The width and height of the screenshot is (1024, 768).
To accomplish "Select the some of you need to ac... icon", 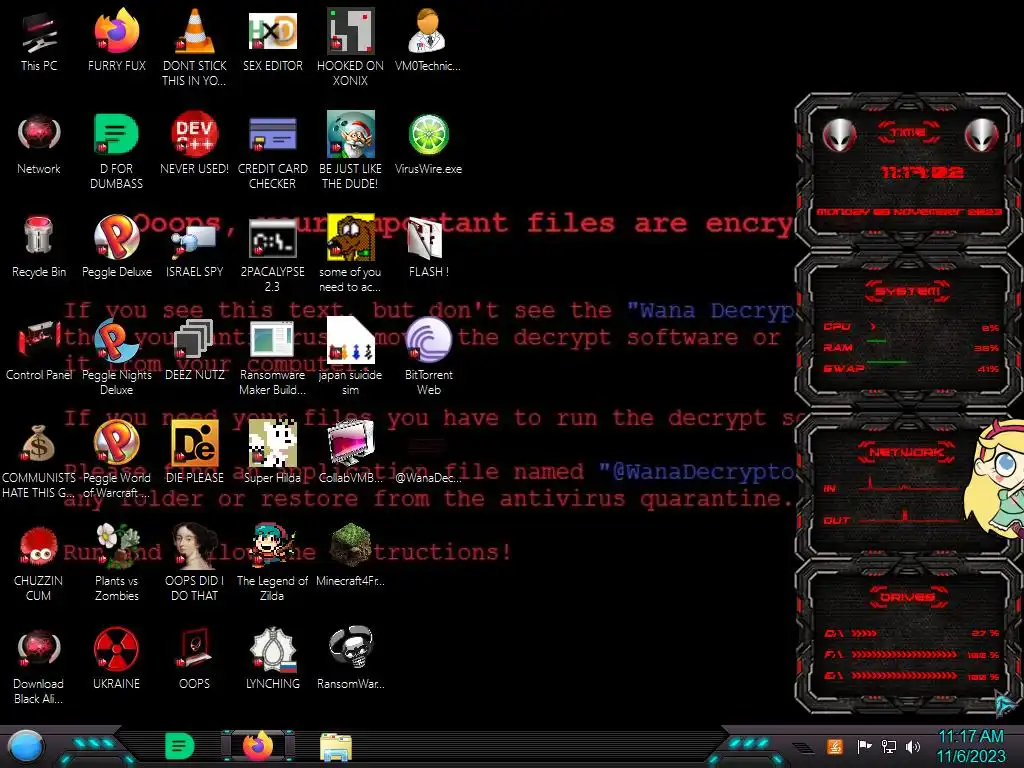I will click(x=351, y=238).
